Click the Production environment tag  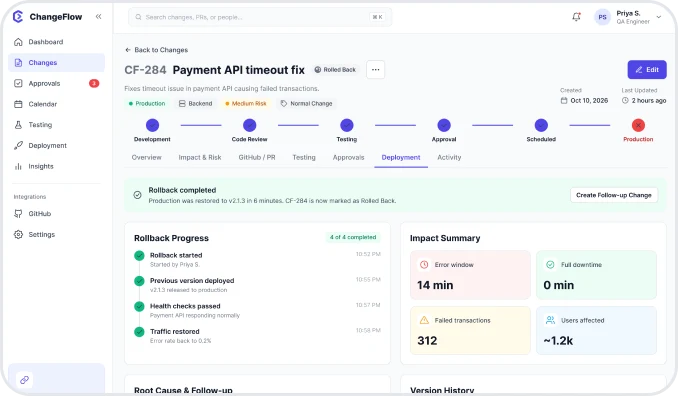coord(147,104)
